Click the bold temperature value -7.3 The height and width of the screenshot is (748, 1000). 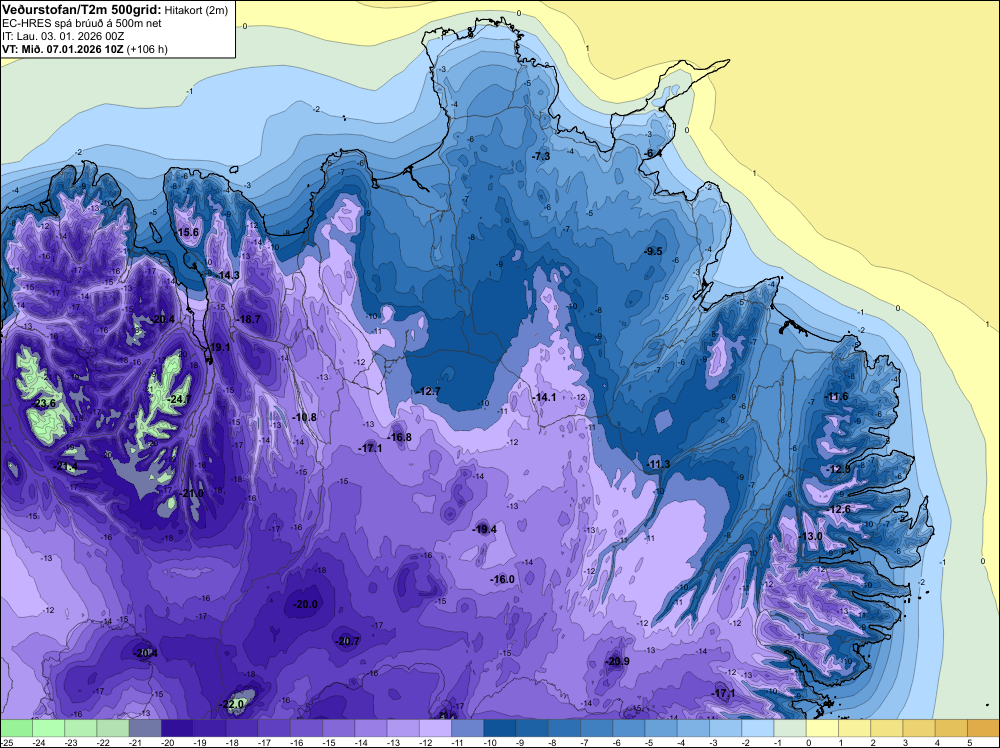541,156
